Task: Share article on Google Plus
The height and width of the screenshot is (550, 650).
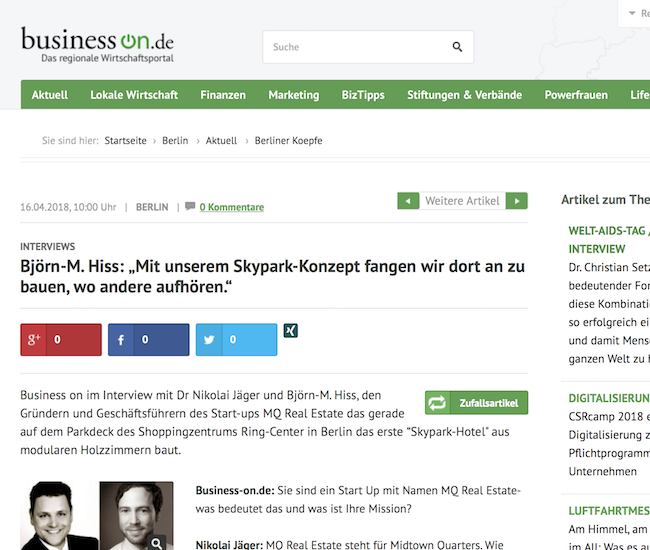Action: [x=61, y=340]
